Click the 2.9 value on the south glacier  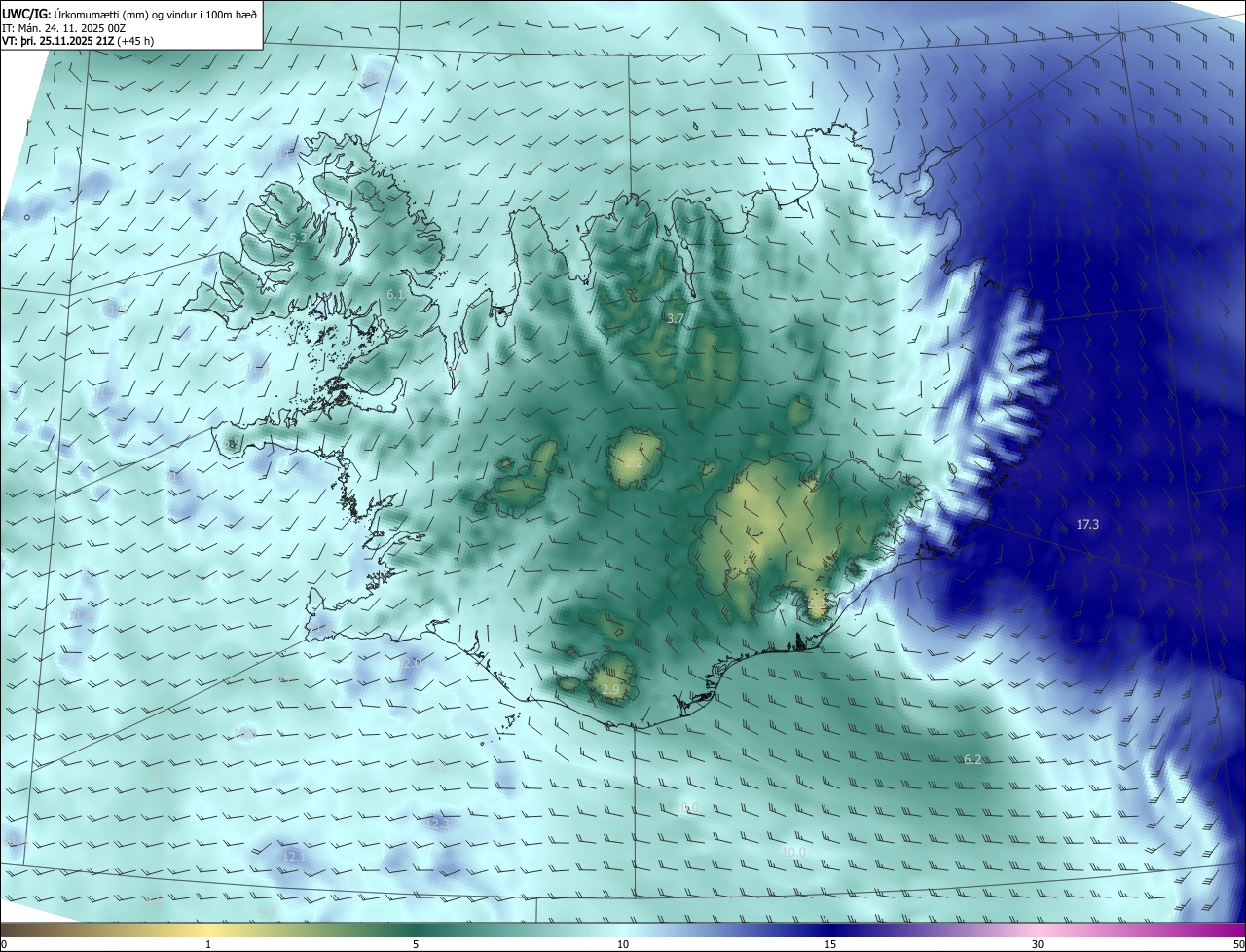click(610, 690)
